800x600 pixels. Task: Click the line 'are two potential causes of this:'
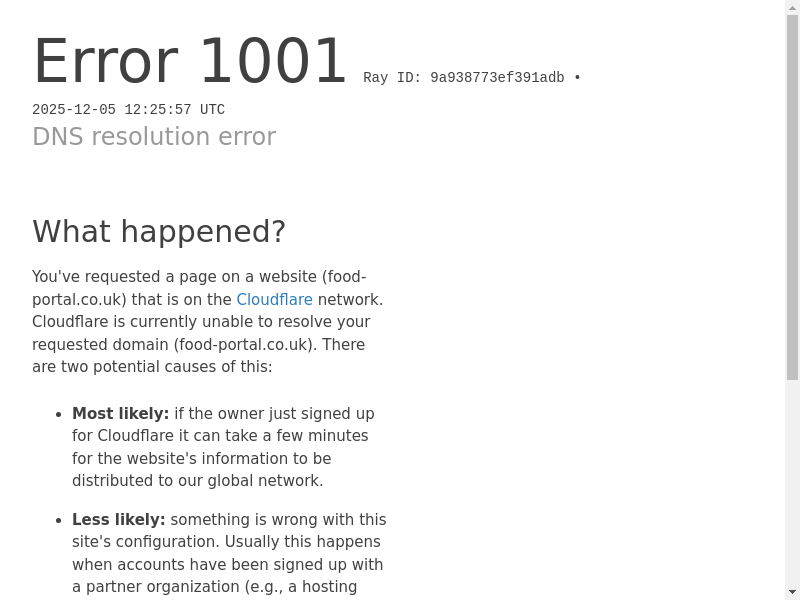click(x=152, y=367)
